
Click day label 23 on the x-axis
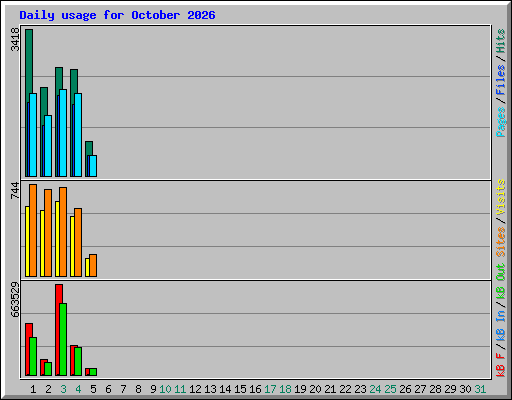click(360, 389)
